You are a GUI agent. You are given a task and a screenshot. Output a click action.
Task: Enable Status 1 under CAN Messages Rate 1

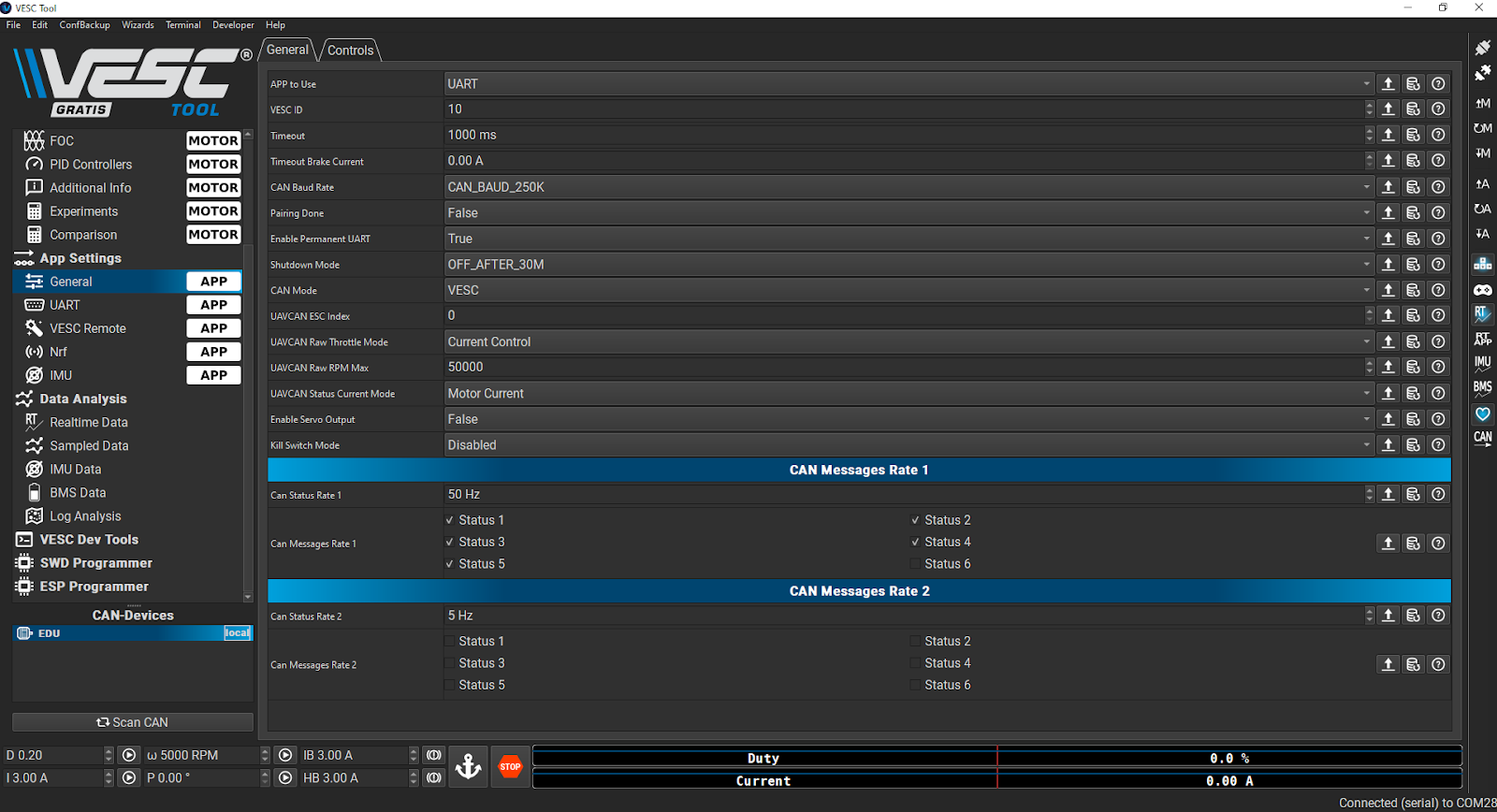475,520
